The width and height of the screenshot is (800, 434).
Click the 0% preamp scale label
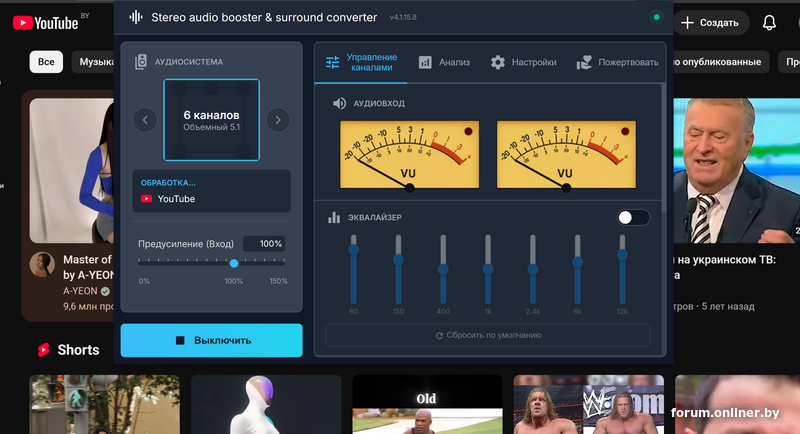pos(144,281)
